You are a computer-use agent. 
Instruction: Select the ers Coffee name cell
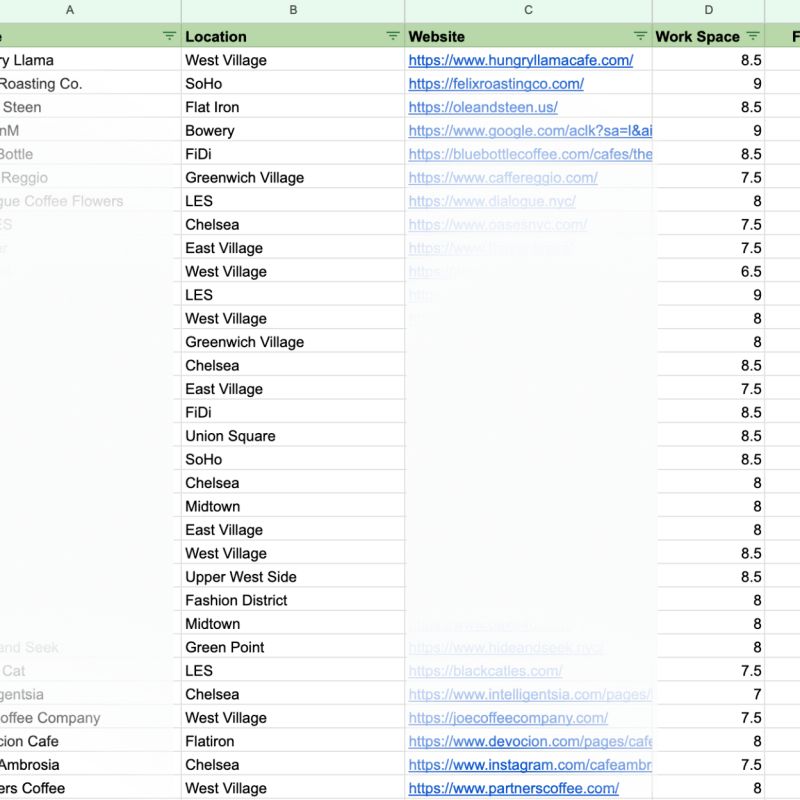point(90,788)
